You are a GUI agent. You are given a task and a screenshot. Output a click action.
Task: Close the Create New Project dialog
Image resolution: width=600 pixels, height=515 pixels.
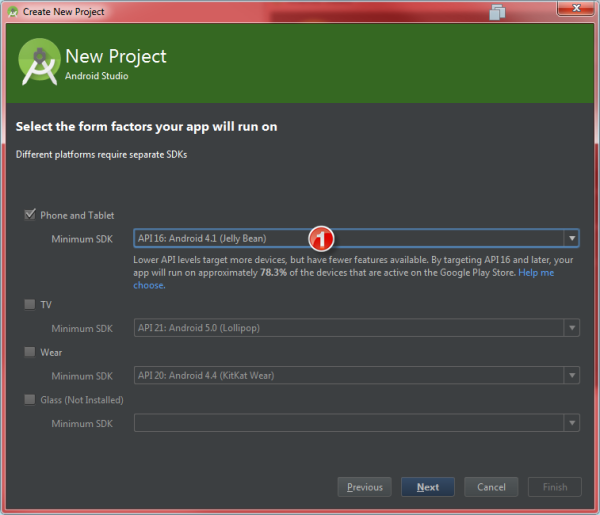(576, 8)
